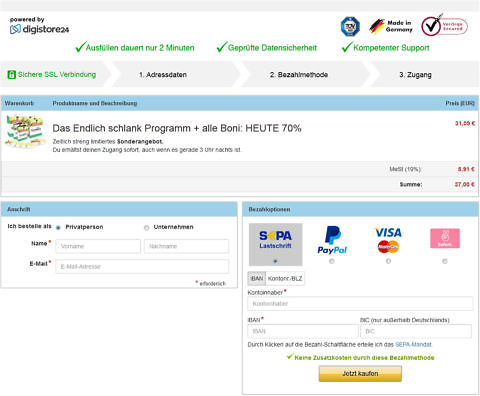Open the SEPA-Mandat link
The image size is (480, 396).
(x=413, y=344)
